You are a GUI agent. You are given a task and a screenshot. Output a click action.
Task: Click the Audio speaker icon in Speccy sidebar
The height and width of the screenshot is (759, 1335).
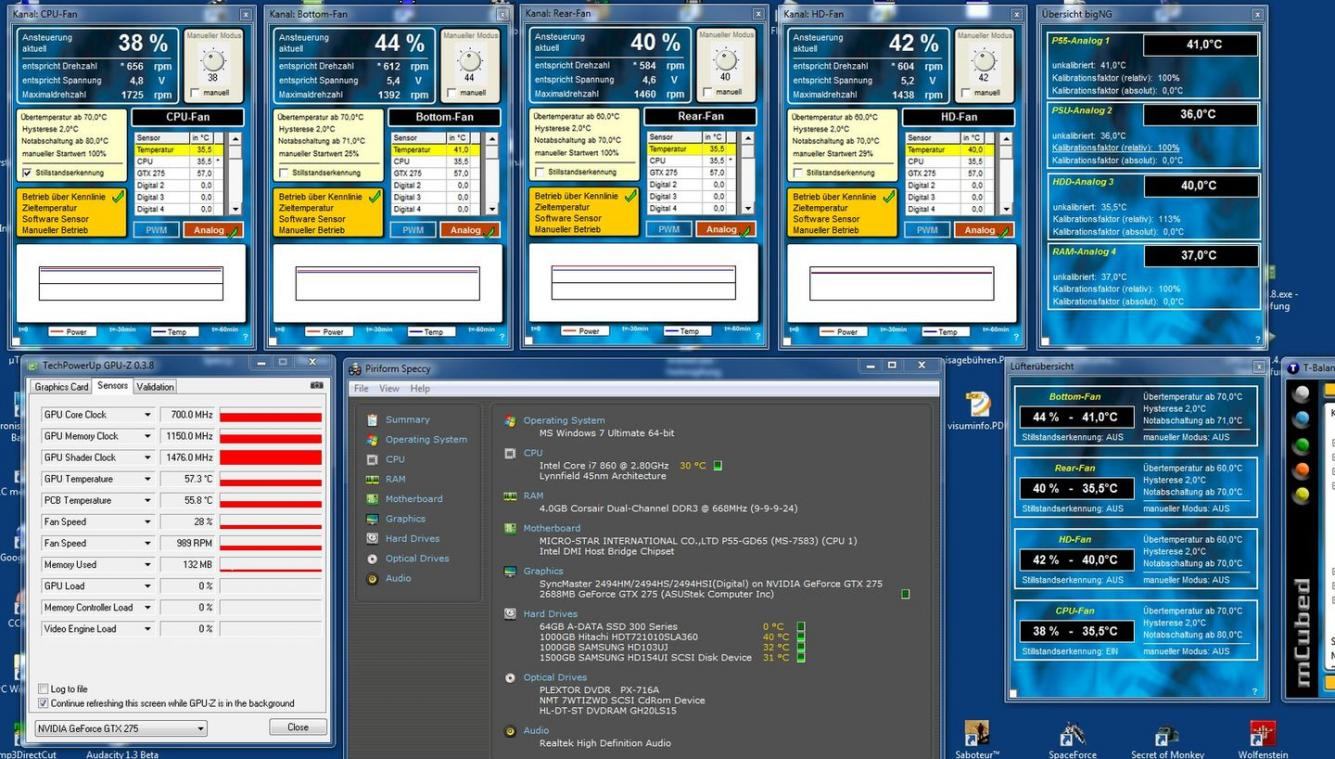coord(373,578)
